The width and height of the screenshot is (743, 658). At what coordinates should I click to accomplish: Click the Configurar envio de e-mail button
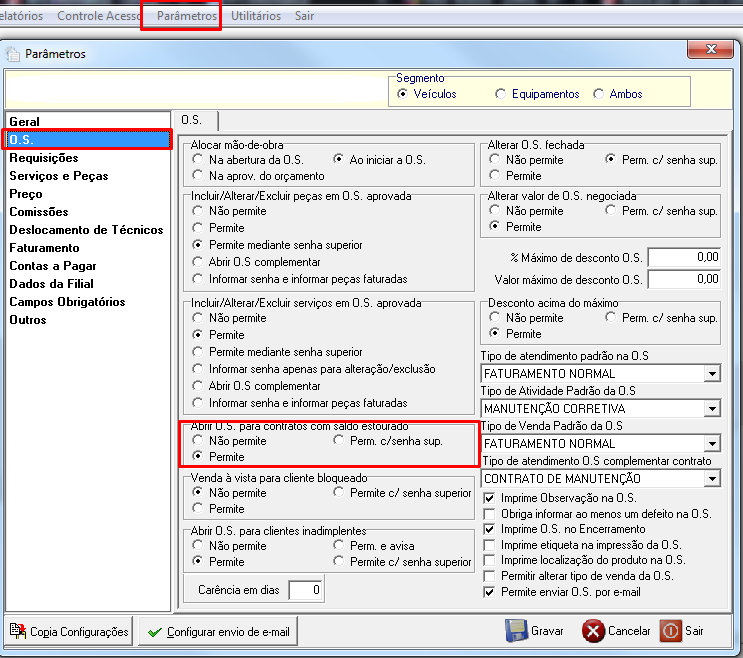click(218, 631)
